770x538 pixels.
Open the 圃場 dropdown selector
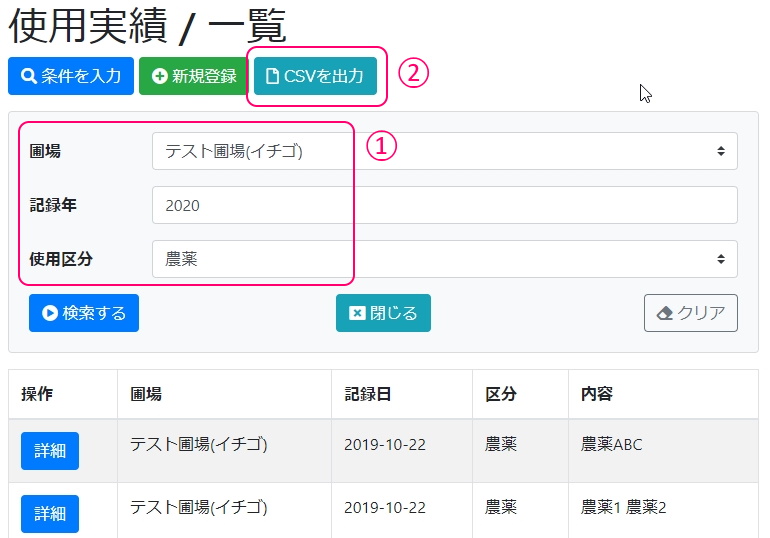click(444, 151)
